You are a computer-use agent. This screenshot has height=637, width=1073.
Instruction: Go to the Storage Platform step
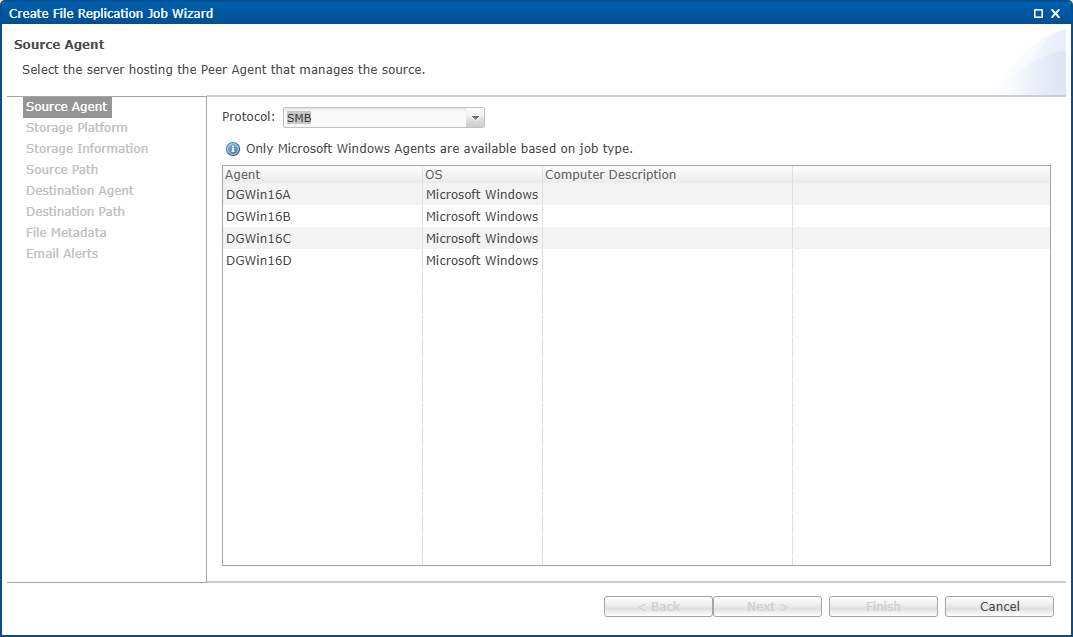pyautogui.click(x=77, y=128)
